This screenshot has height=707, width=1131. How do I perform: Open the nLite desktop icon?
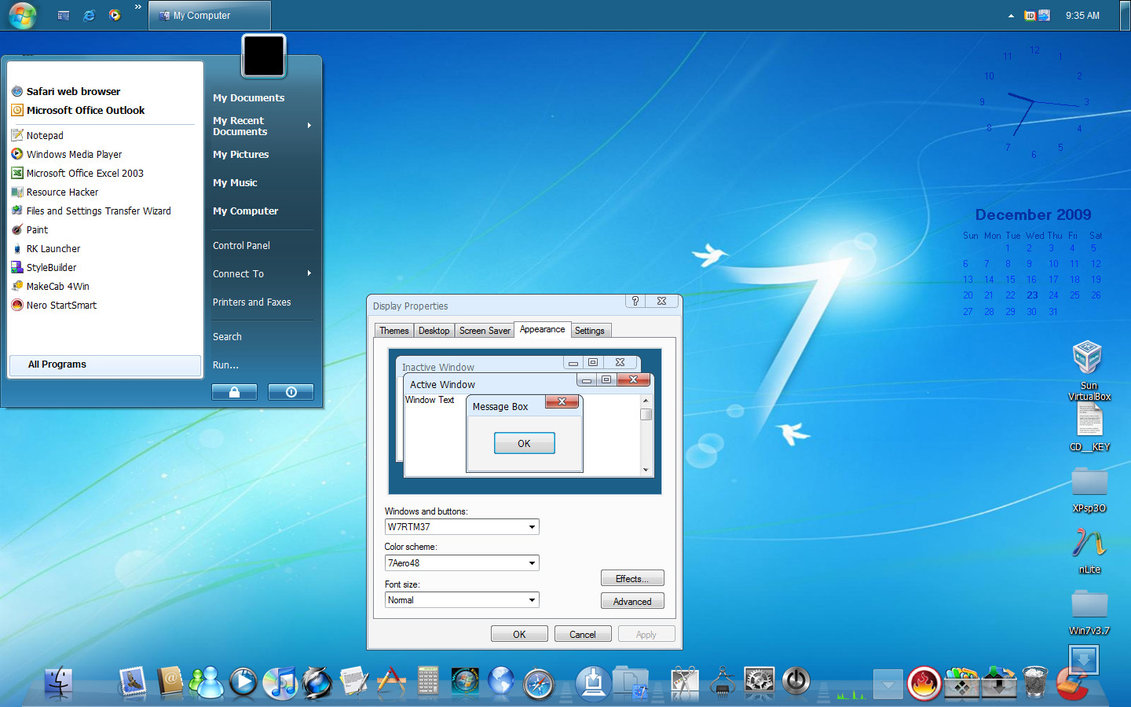[1089, 542]
